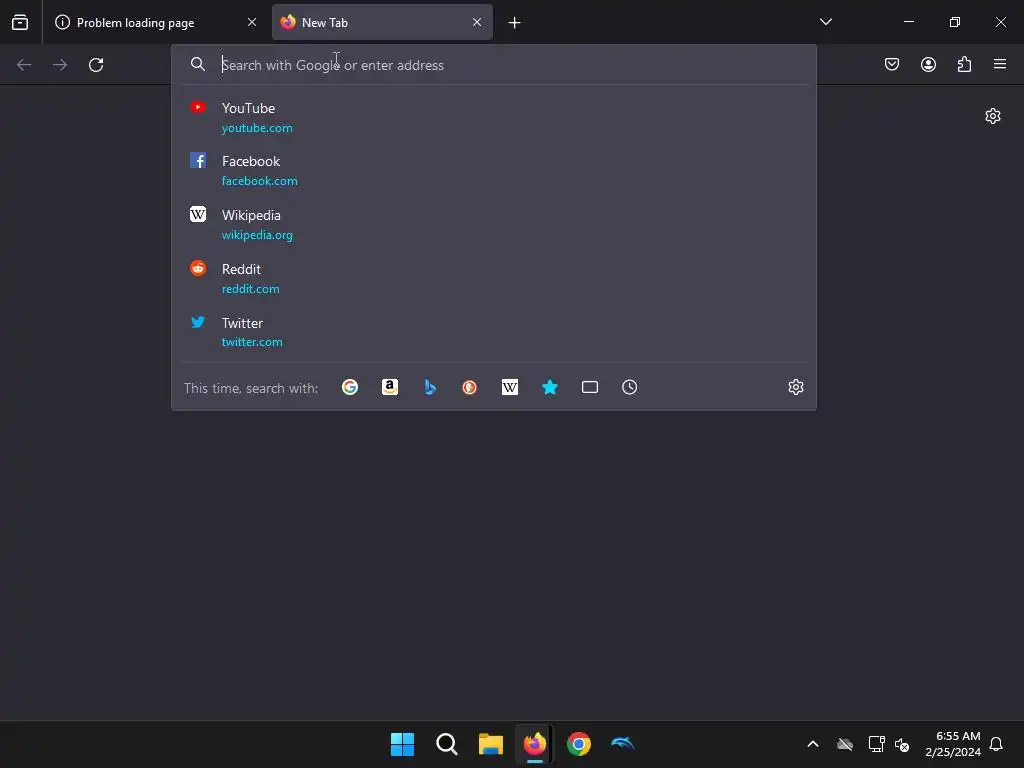The width and height of the screenshot is (1024, 768).
Task: Choose the Reddit suggestion
Action: click(x=494, y=278)
